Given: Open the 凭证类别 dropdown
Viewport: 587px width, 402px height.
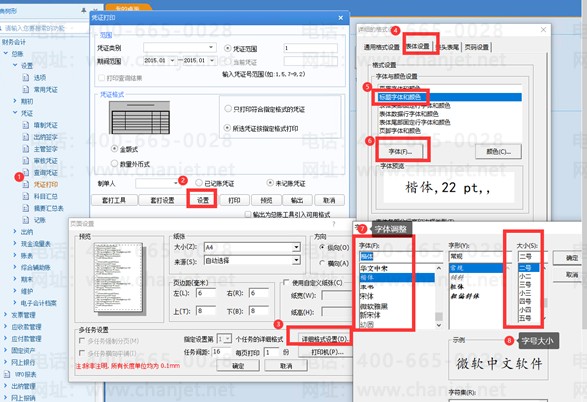Looking at the screenshot, I should 179,48.
